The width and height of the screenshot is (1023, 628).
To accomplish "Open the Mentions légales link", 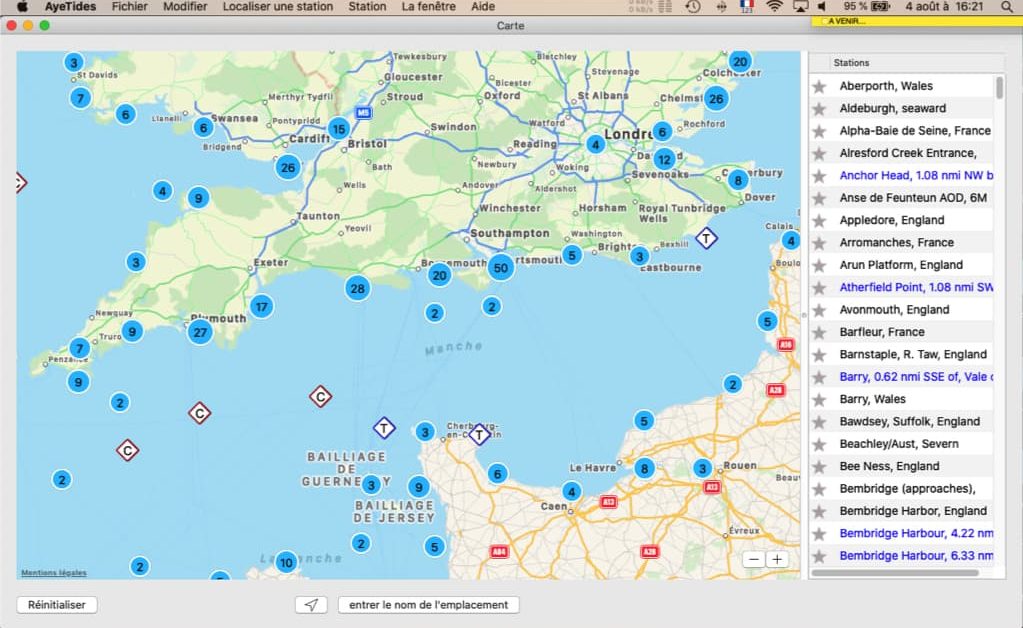I will click(x=53, y=573).
